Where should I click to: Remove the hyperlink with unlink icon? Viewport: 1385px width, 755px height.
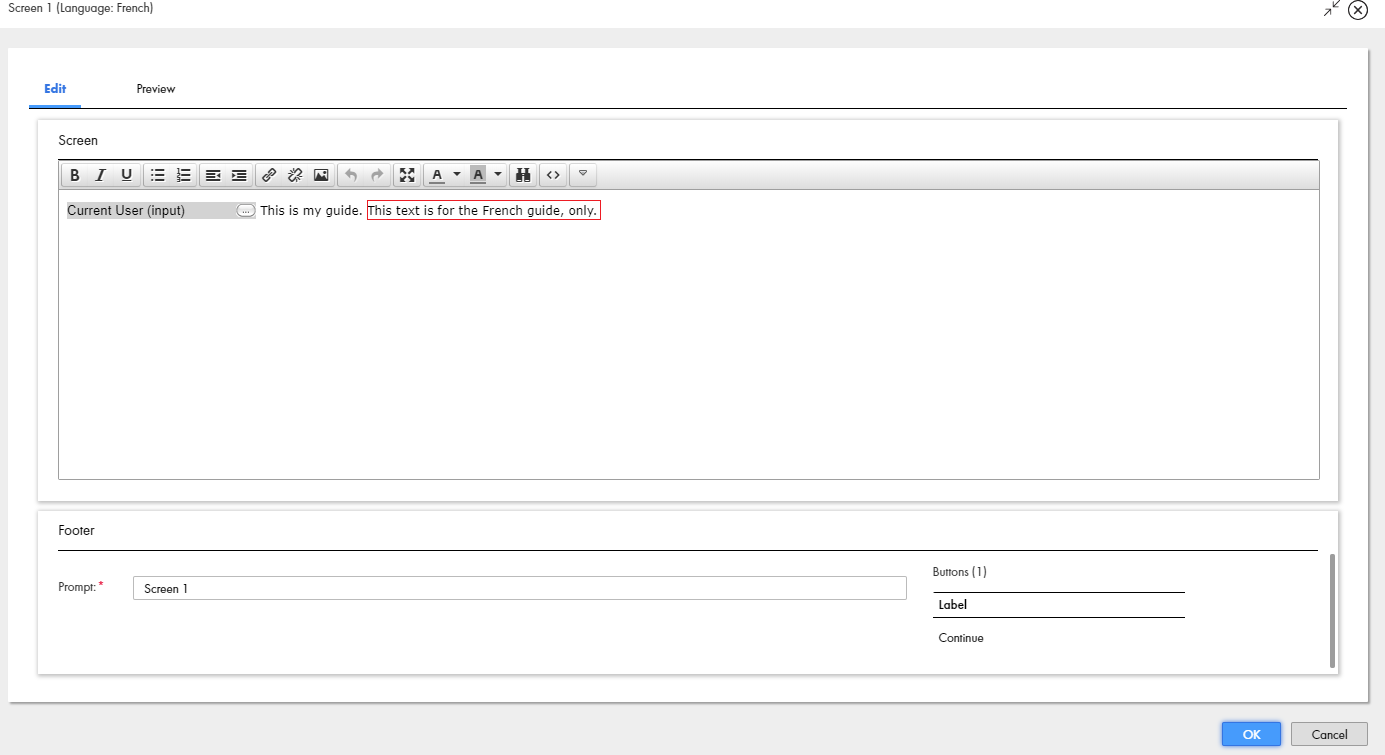pos(295,175)
